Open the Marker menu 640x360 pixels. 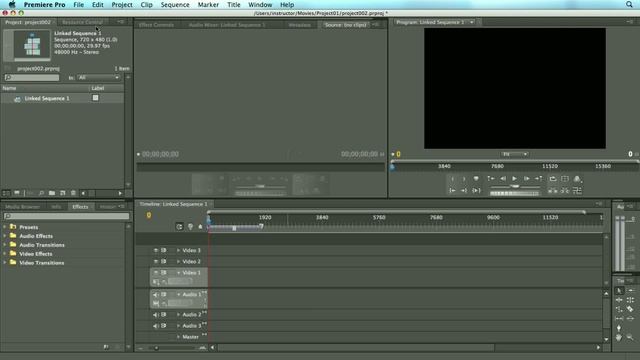pos(208,4)
